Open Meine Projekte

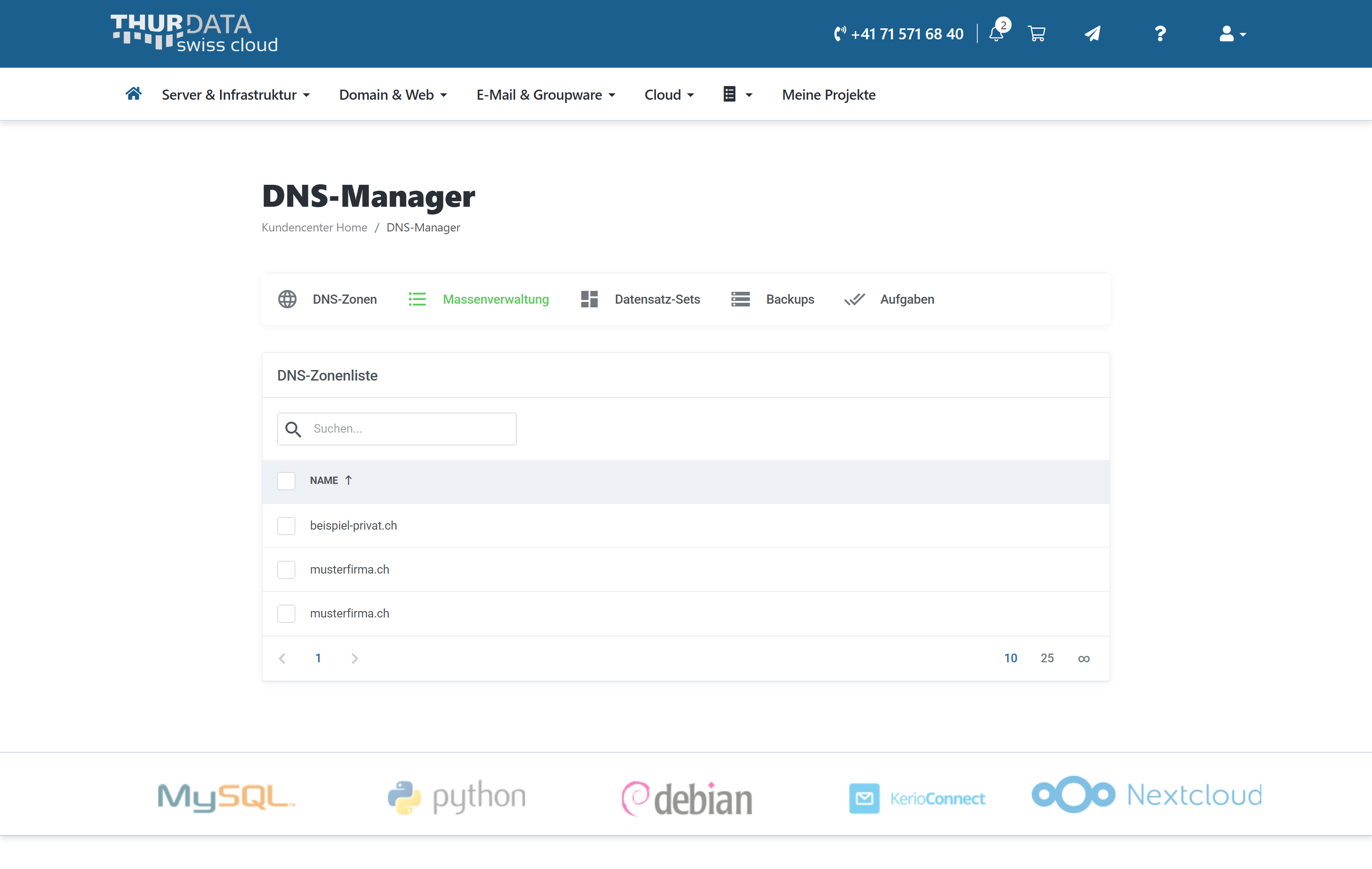[828, 95]
